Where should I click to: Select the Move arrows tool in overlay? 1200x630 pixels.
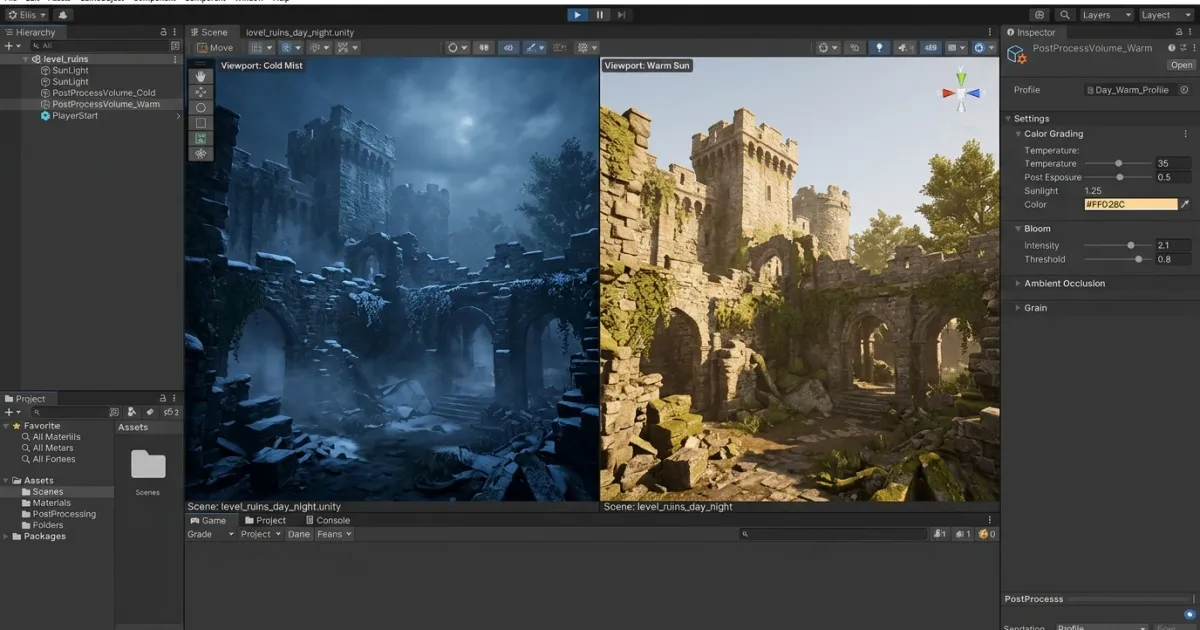tap(201, 91)
